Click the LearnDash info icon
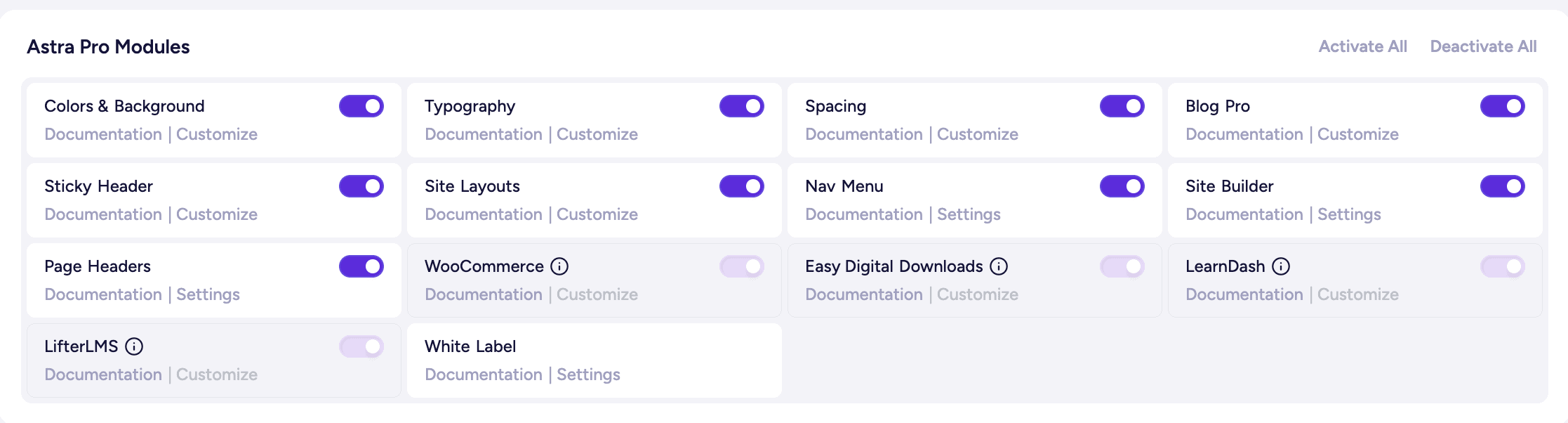Screen dimensions: 1568x423 point(1281,266)
